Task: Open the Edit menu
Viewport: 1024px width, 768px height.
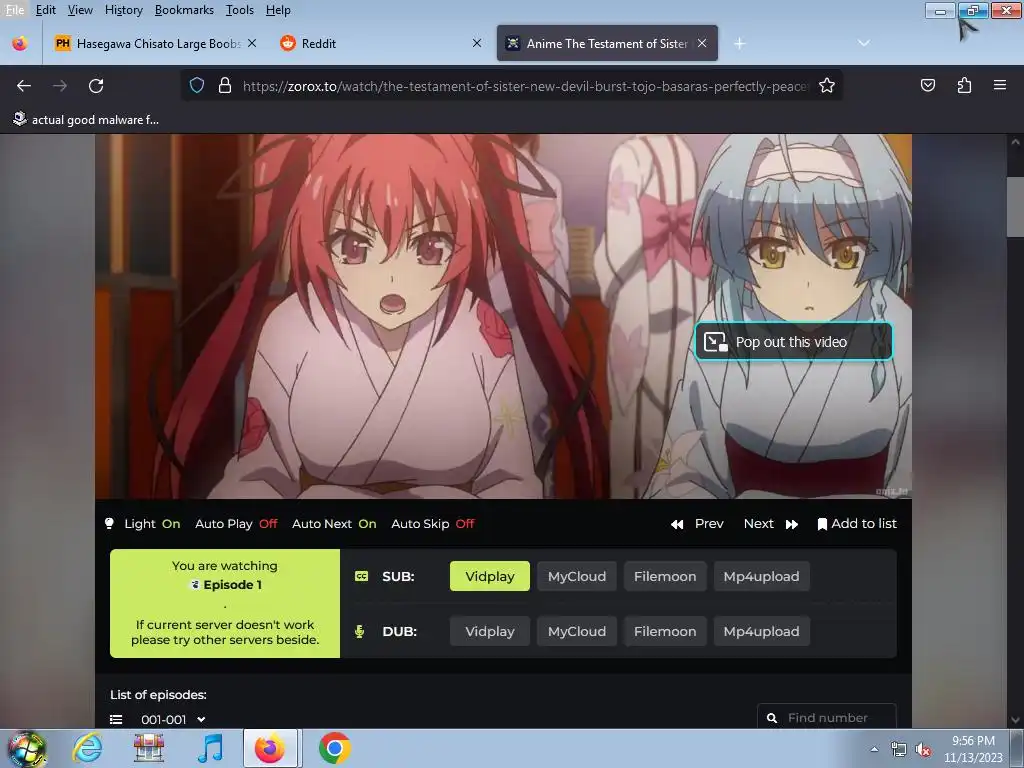Action: click(45, 10)
